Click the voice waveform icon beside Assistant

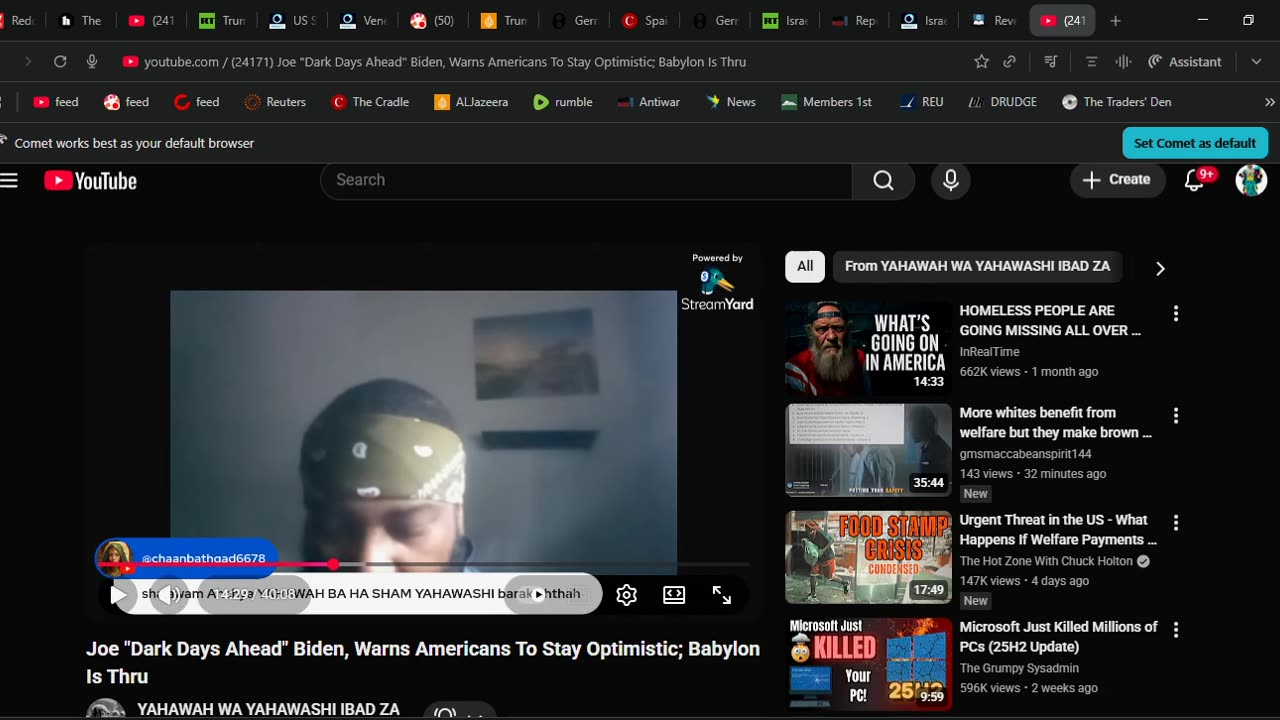pyautogui.click(x=1123, y=62)
